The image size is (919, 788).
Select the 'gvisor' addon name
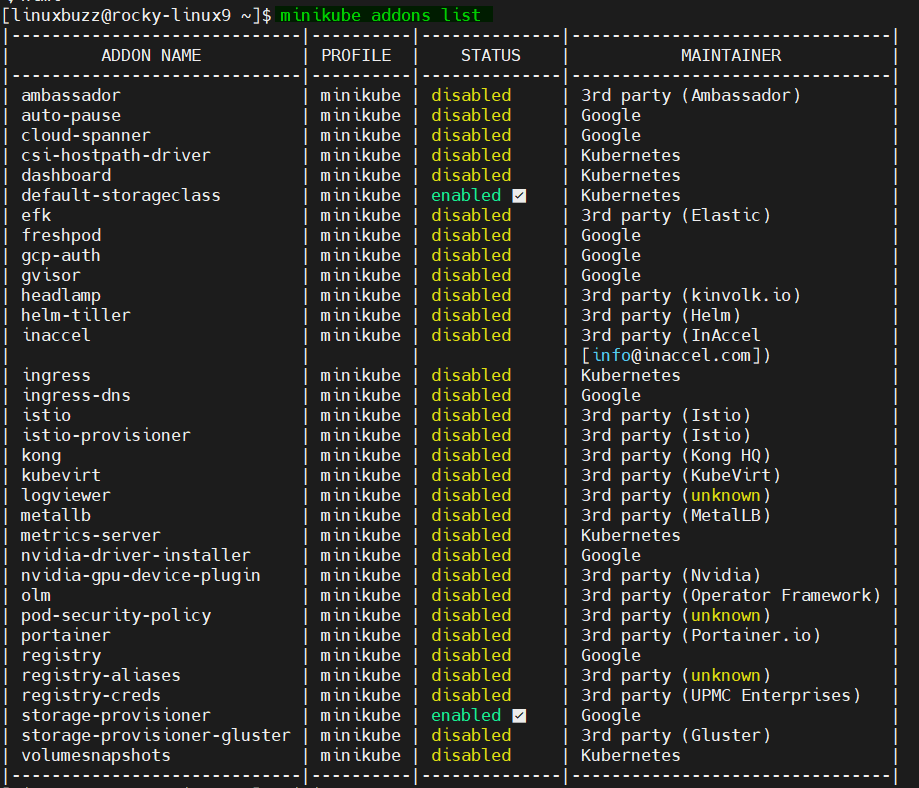[51, 276]
